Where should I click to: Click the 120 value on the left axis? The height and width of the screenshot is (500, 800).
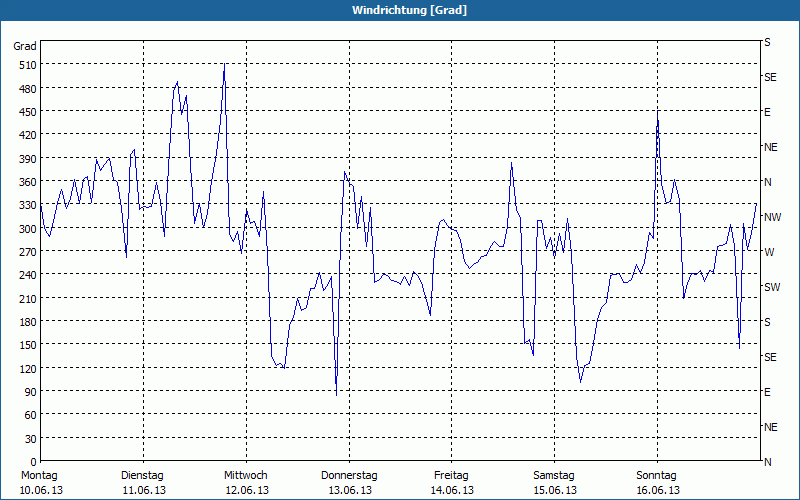[28, 368]
